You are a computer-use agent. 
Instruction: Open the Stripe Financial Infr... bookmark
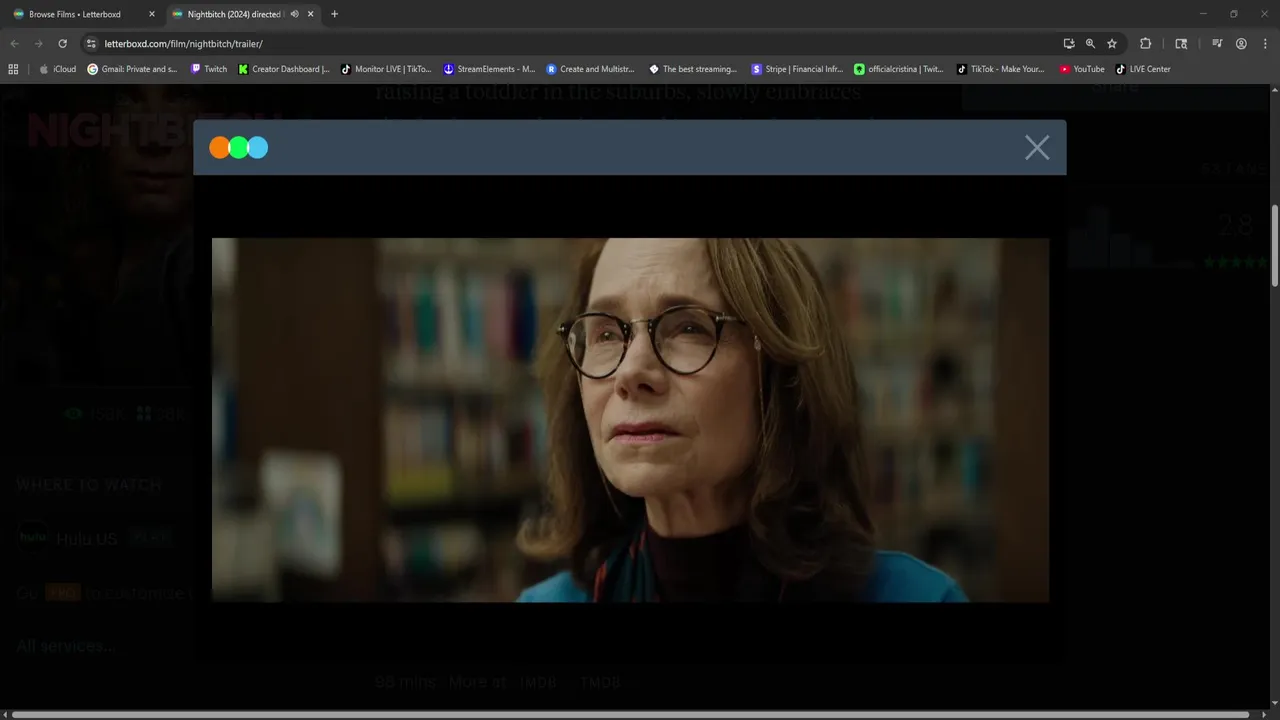point(797,69)
